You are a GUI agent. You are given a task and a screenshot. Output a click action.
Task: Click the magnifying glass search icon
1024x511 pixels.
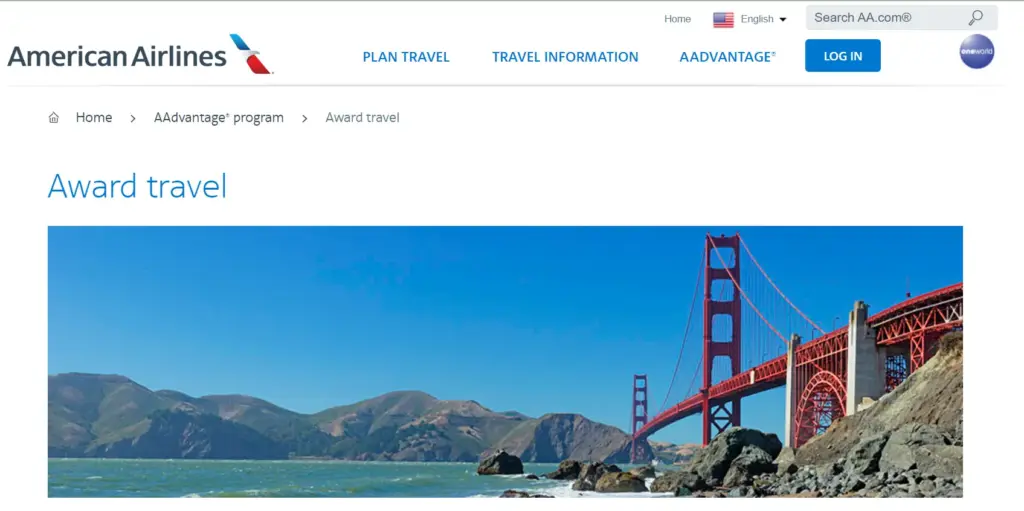(976, 18)
